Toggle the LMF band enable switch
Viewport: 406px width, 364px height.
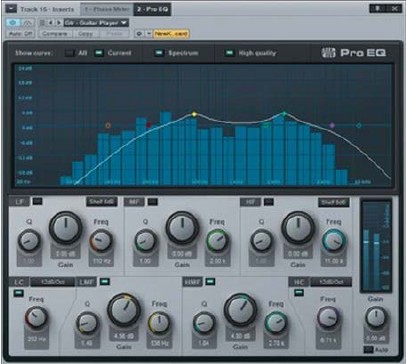105,282
